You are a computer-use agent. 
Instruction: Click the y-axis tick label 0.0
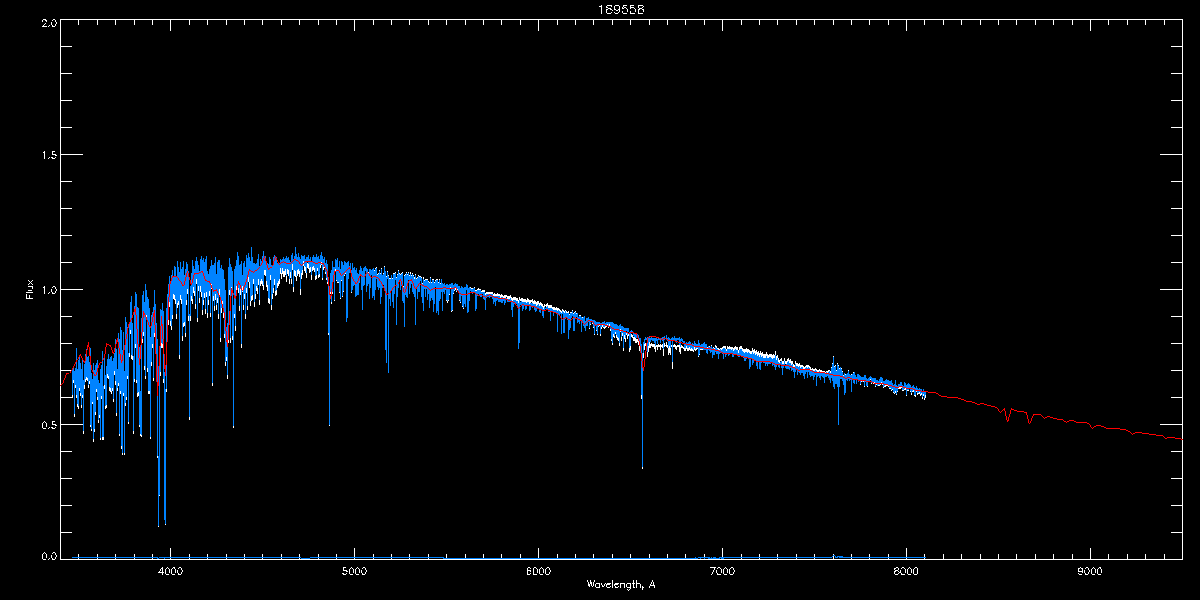click(48, 554)
